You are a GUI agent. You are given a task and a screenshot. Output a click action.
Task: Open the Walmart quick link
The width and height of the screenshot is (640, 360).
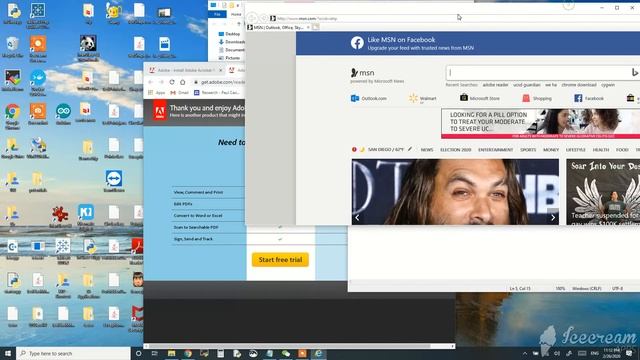[423, 98]
